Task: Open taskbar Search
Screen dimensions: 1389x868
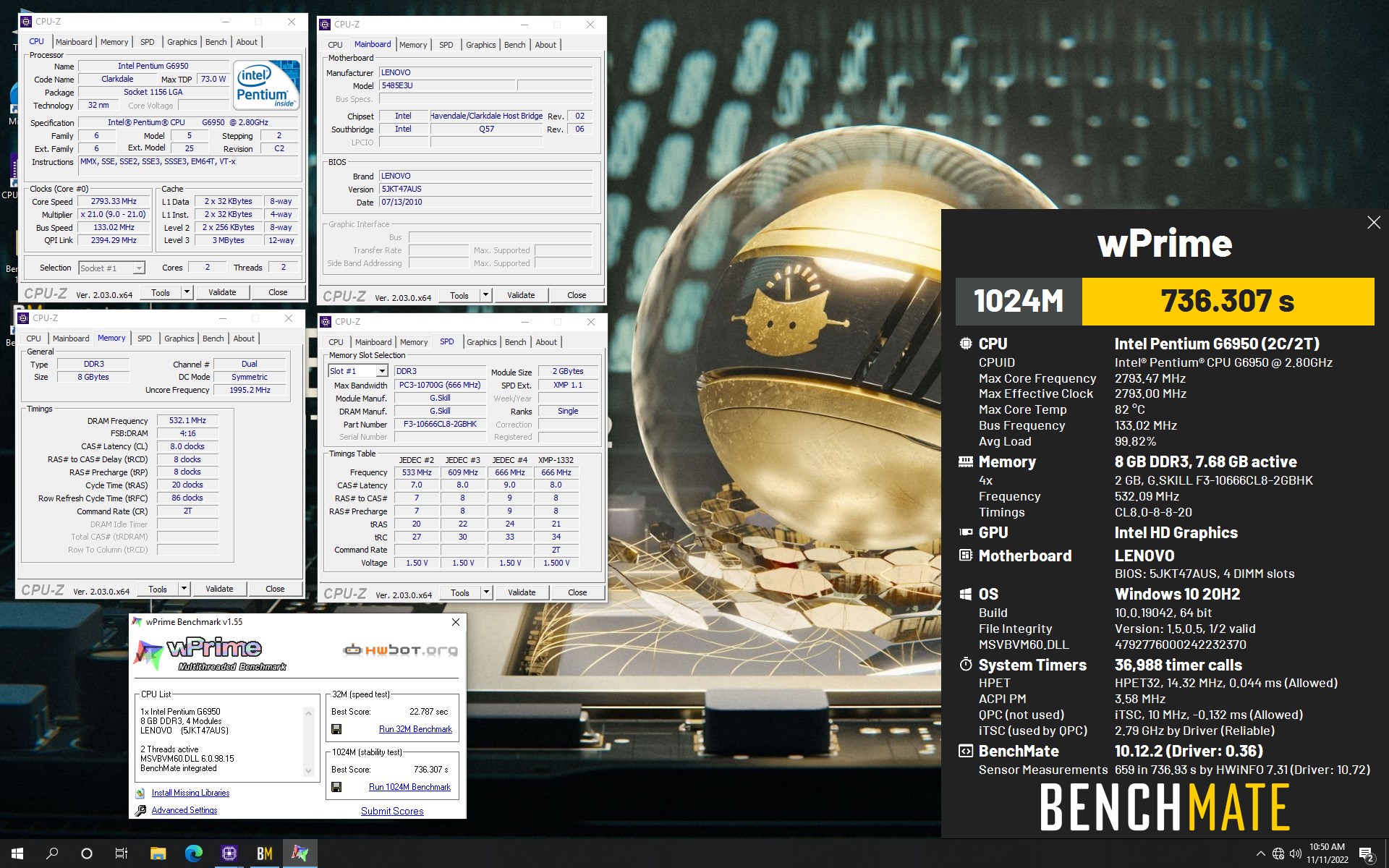Action: (x=52, y=854)
